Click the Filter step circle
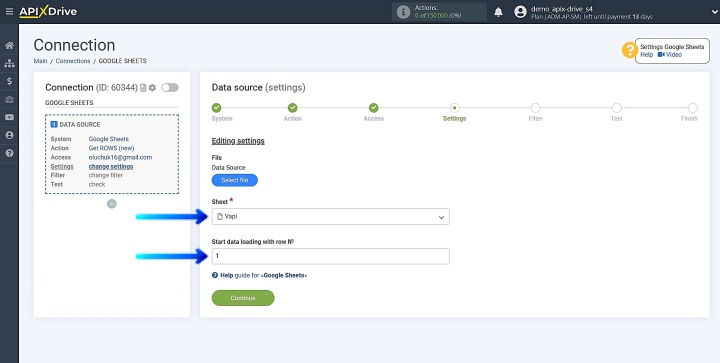The width and height of the screenshot is (720, 363). click(x=535, y=108)
